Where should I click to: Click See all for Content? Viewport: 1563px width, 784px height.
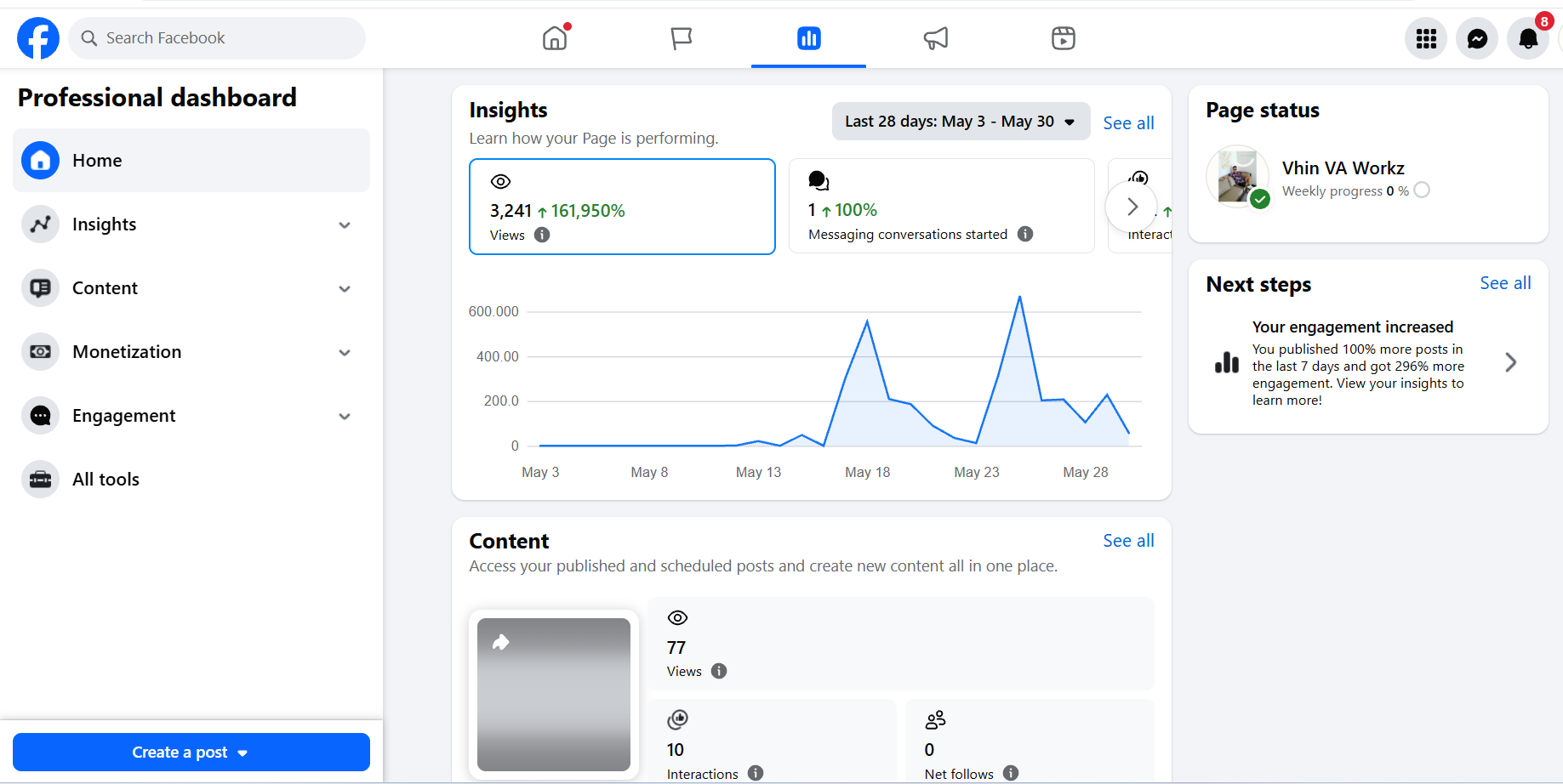[x=1128, y=541]
